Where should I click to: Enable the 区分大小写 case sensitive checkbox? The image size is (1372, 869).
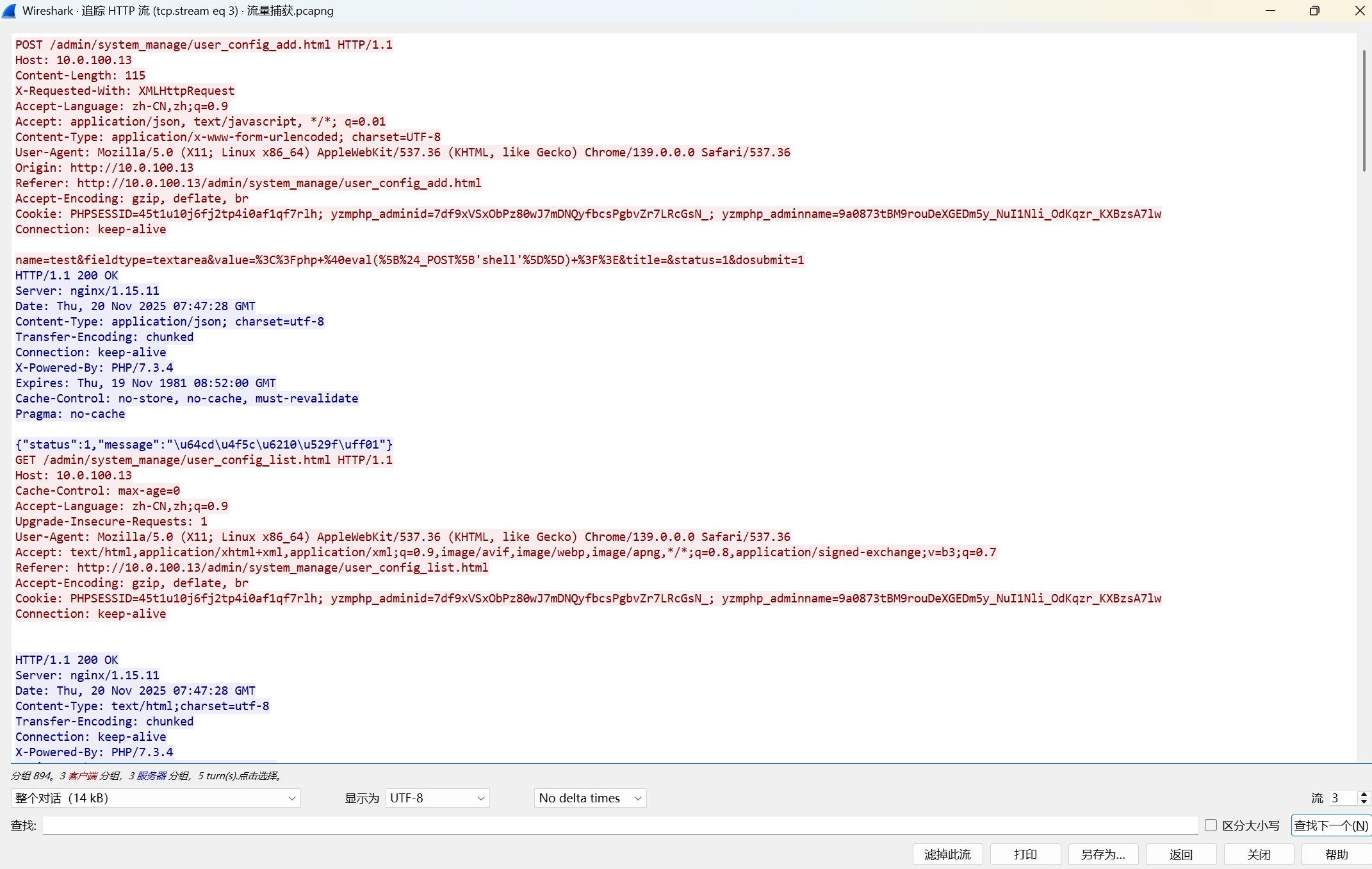[1211, 825]
